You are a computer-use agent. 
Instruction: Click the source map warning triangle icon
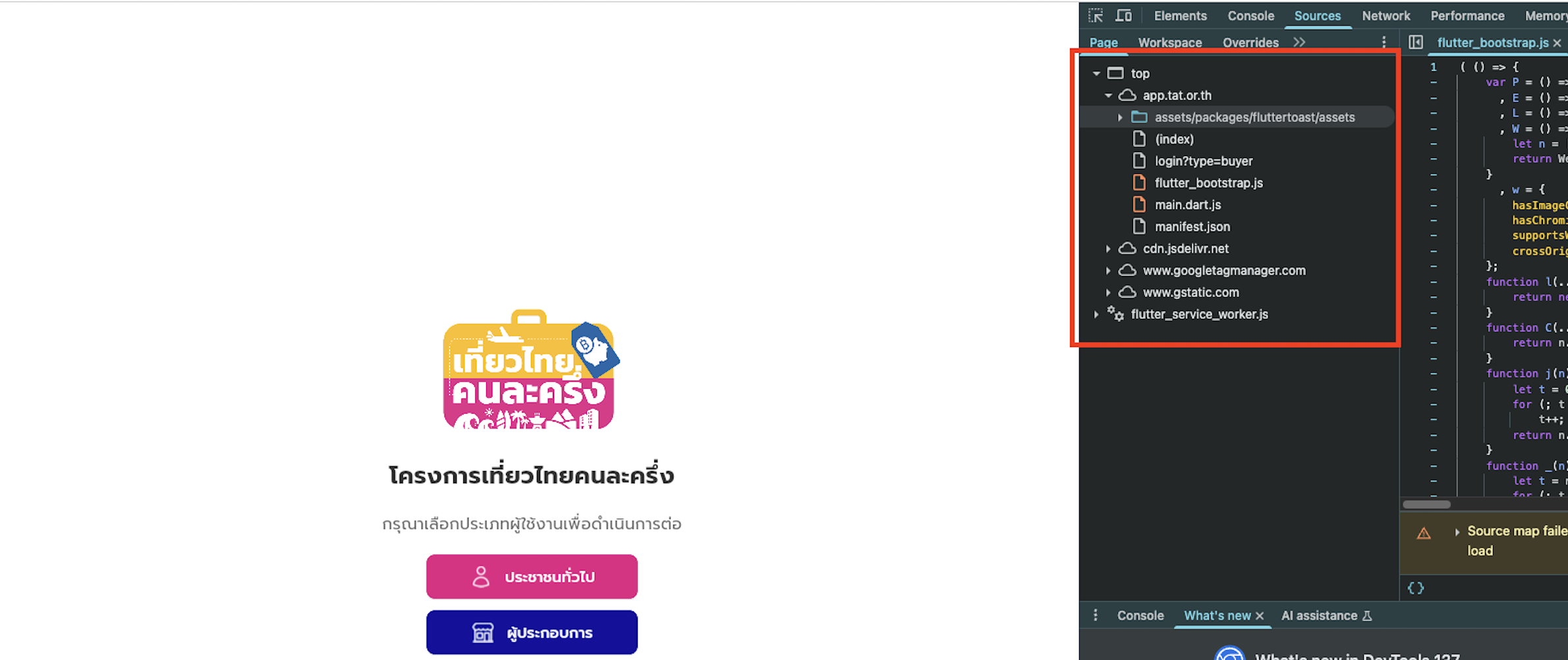pyautogui.click(x=1424, y=533)
